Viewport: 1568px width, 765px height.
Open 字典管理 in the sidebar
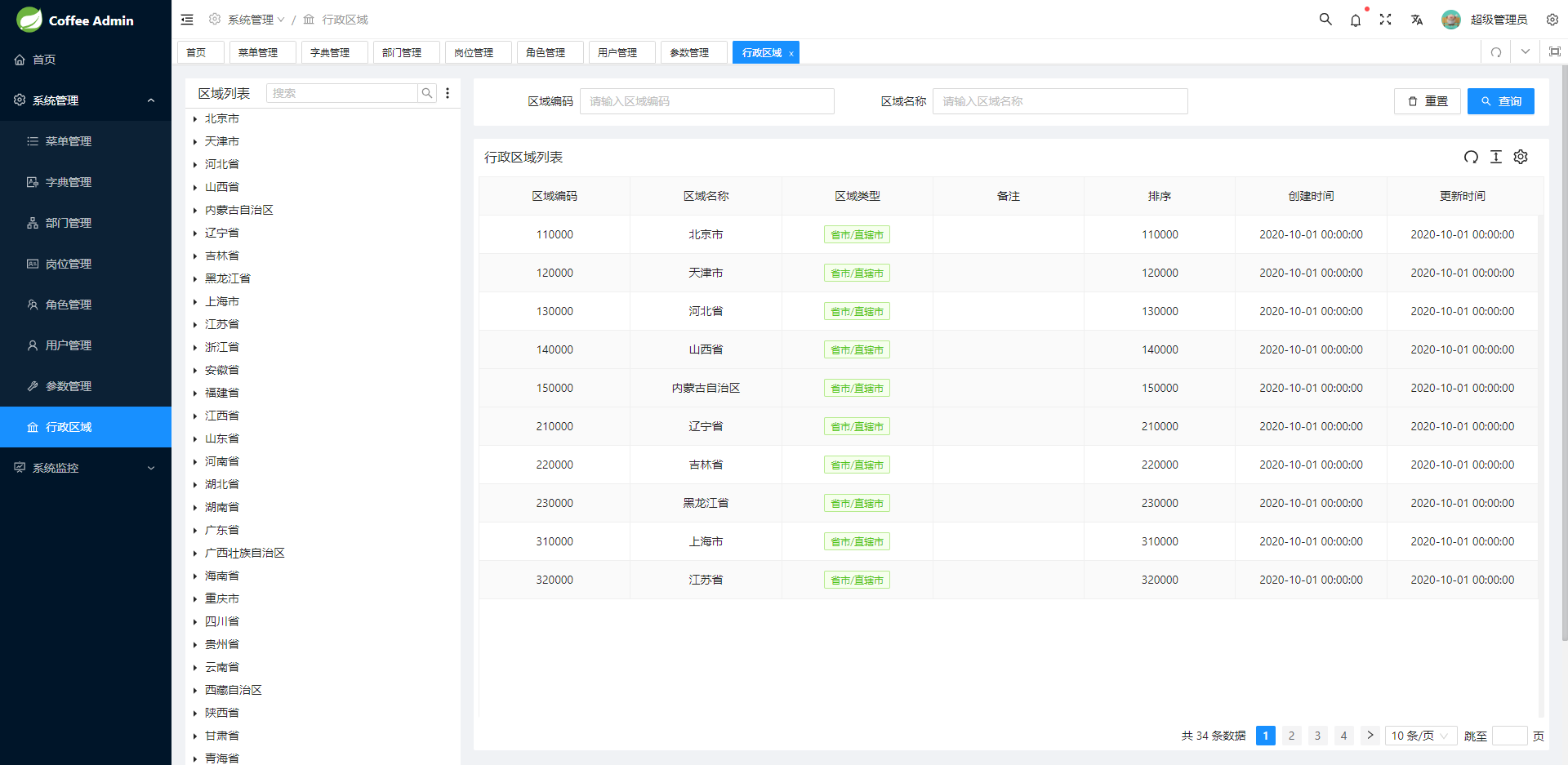(69, 182)
